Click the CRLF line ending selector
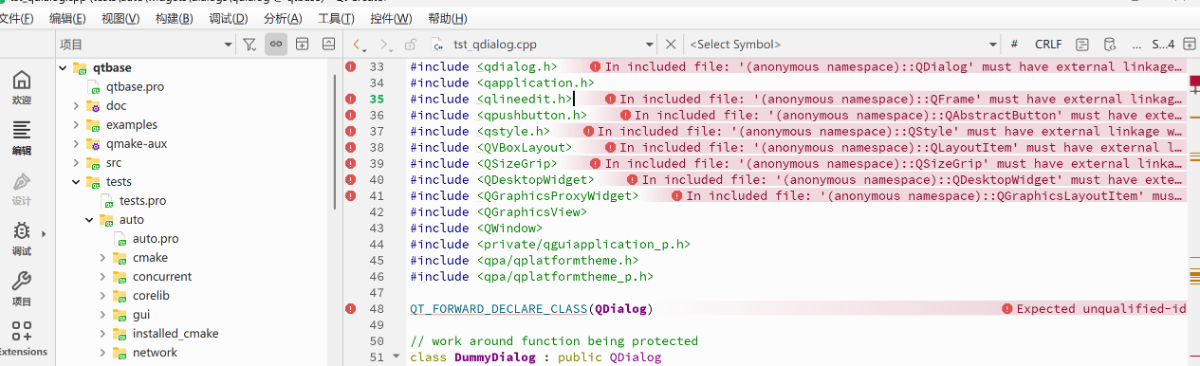The image size is (1200, 366). 1048,44
